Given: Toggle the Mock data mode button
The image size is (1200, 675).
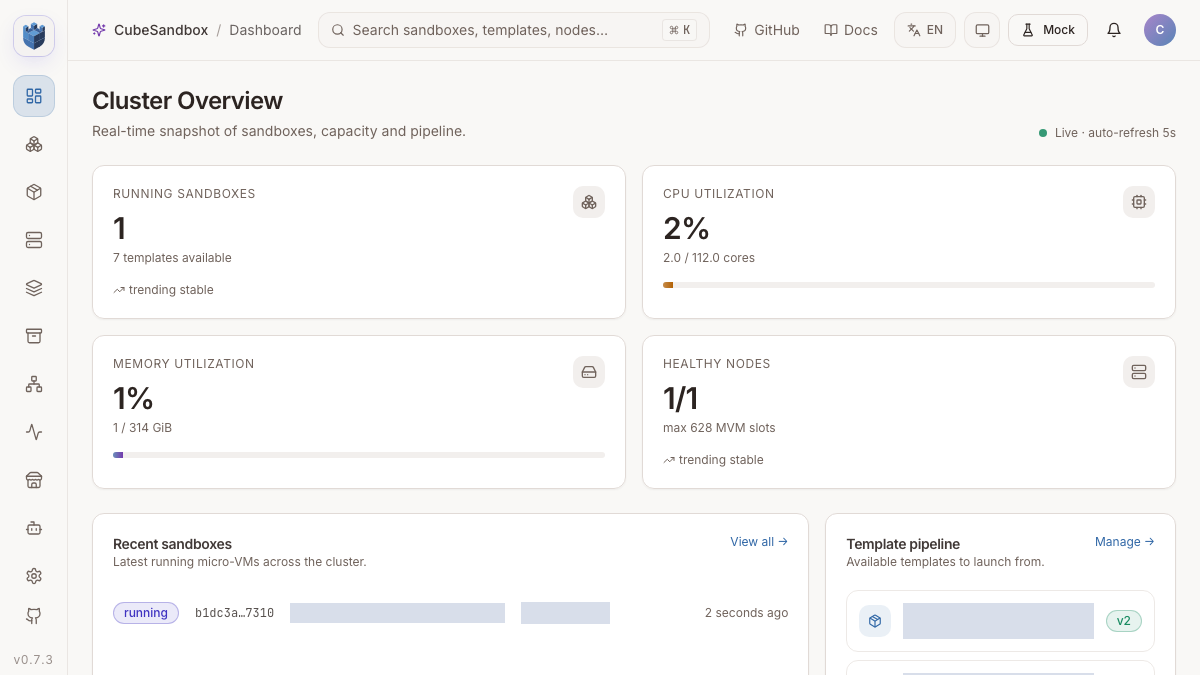Looking at the screenshot, I should [1048, 30].
